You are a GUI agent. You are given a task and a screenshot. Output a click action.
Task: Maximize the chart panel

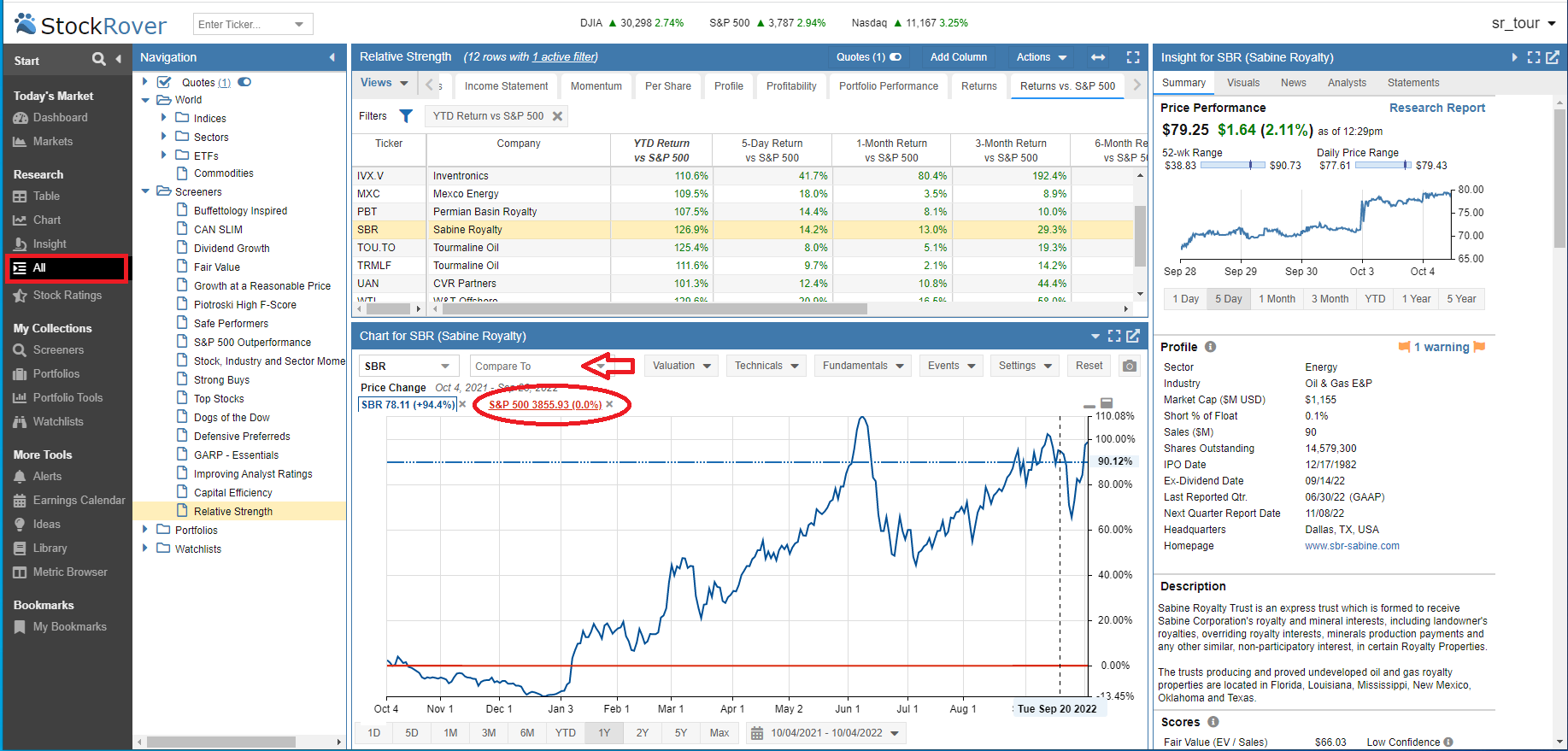coord(1114,336)
